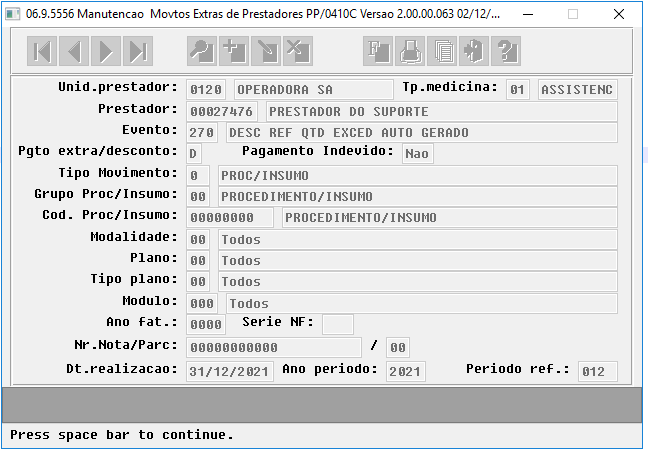
Task: Minimize the Manutencao window
Action: 528,14
